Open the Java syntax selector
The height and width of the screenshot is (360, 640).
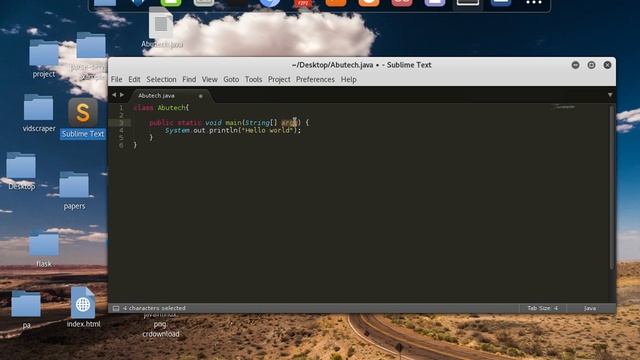(590, 308)
